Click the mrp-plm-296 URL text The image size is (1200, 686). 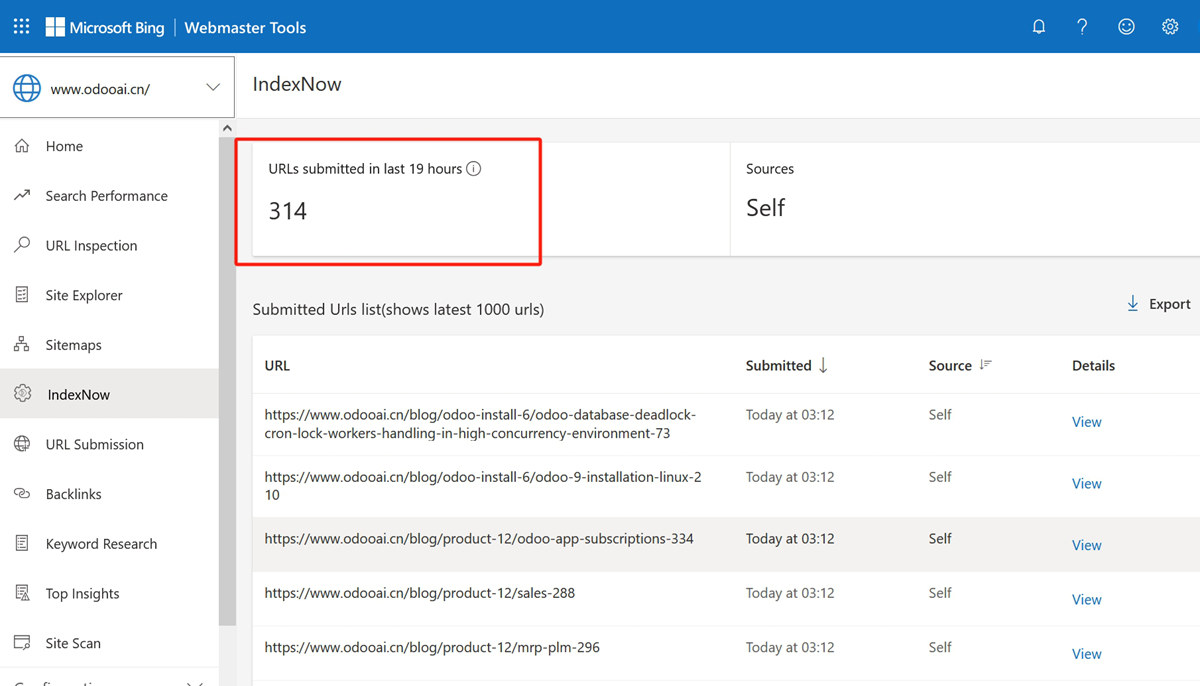tap(432, 647)
